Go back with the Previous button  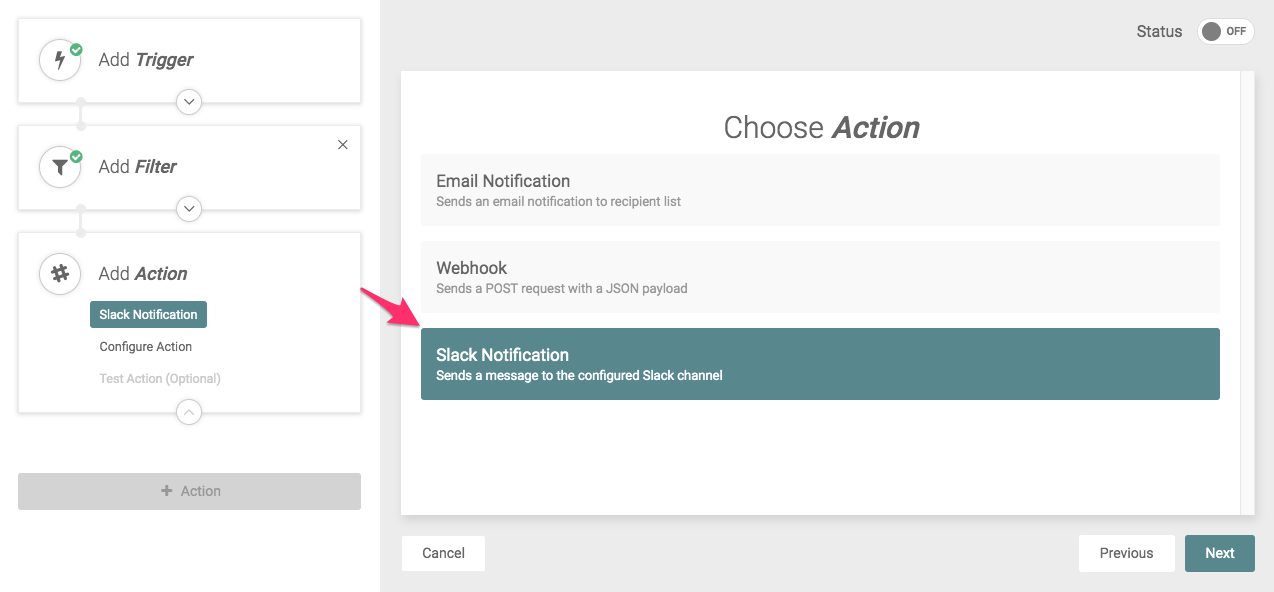1126,553
